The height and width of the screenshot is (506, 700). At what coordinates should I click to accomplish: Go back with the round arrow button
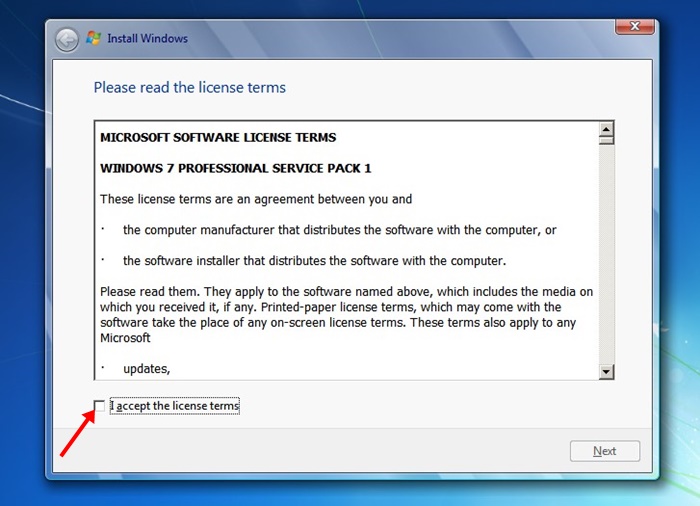pyautogui.click(x=67, y=40)
